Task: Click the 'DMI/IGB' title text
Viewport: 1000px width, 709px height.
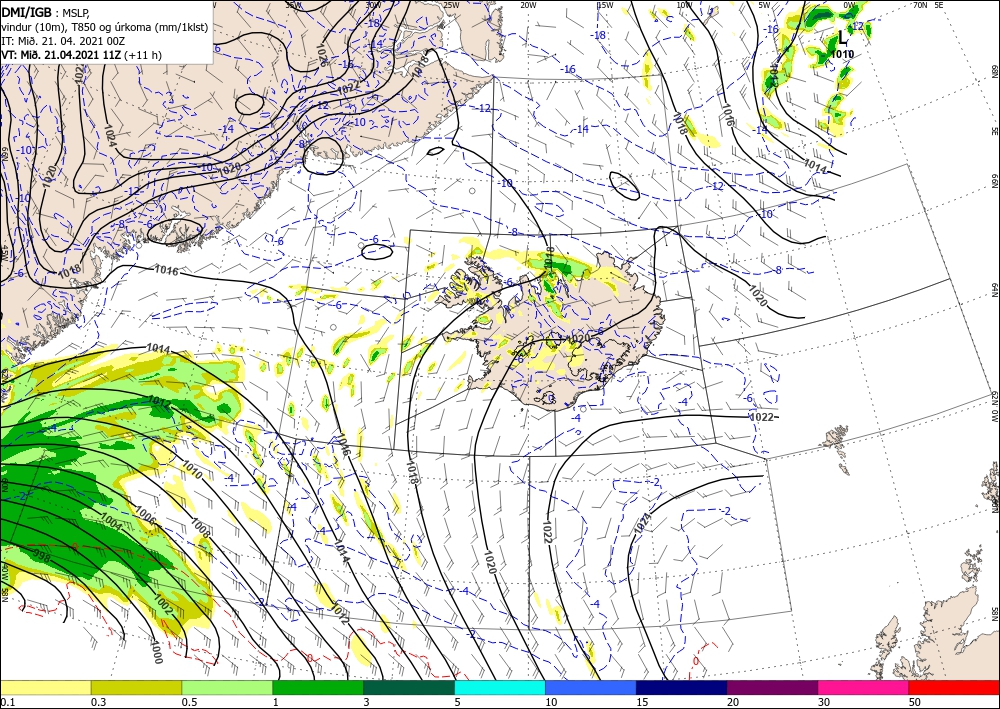Action: pyautogui.click(x=26, y=12)
